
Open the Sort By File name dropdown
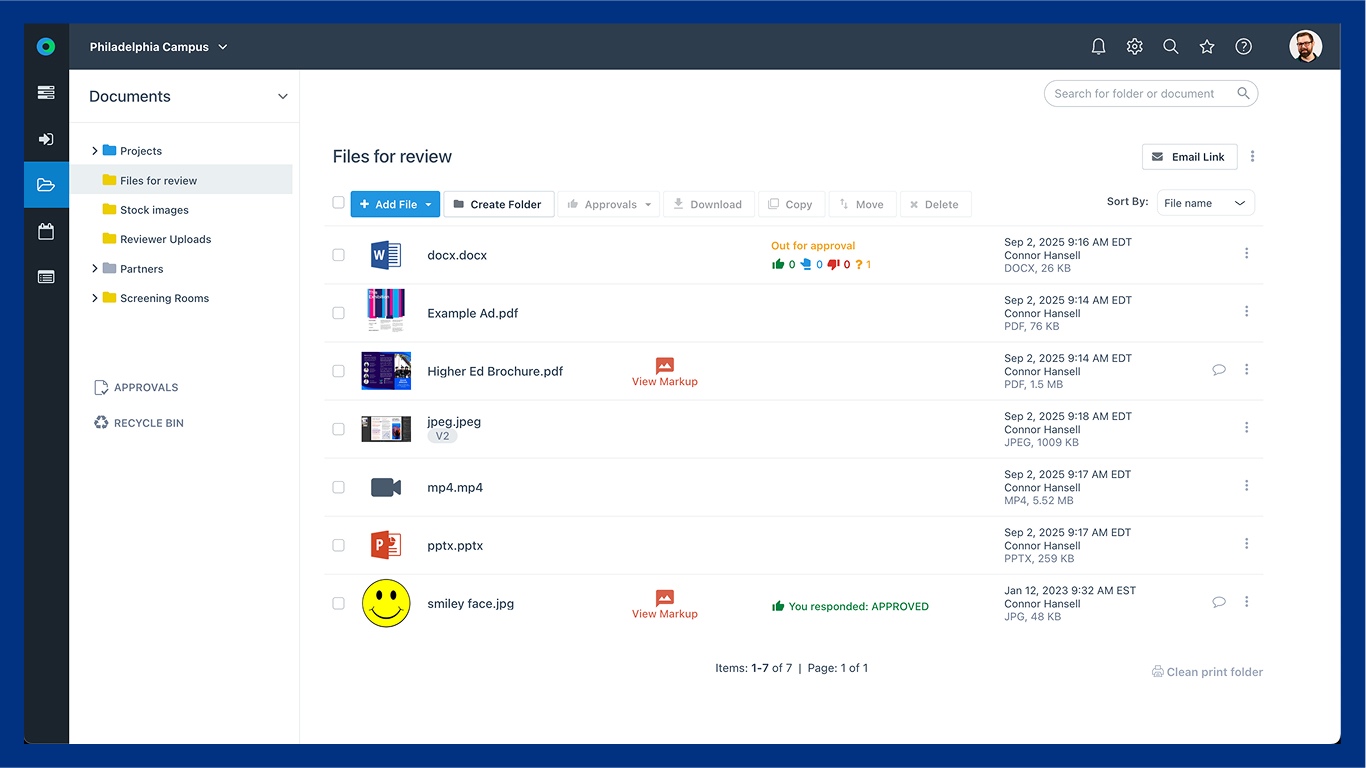tap(1205, 203)
